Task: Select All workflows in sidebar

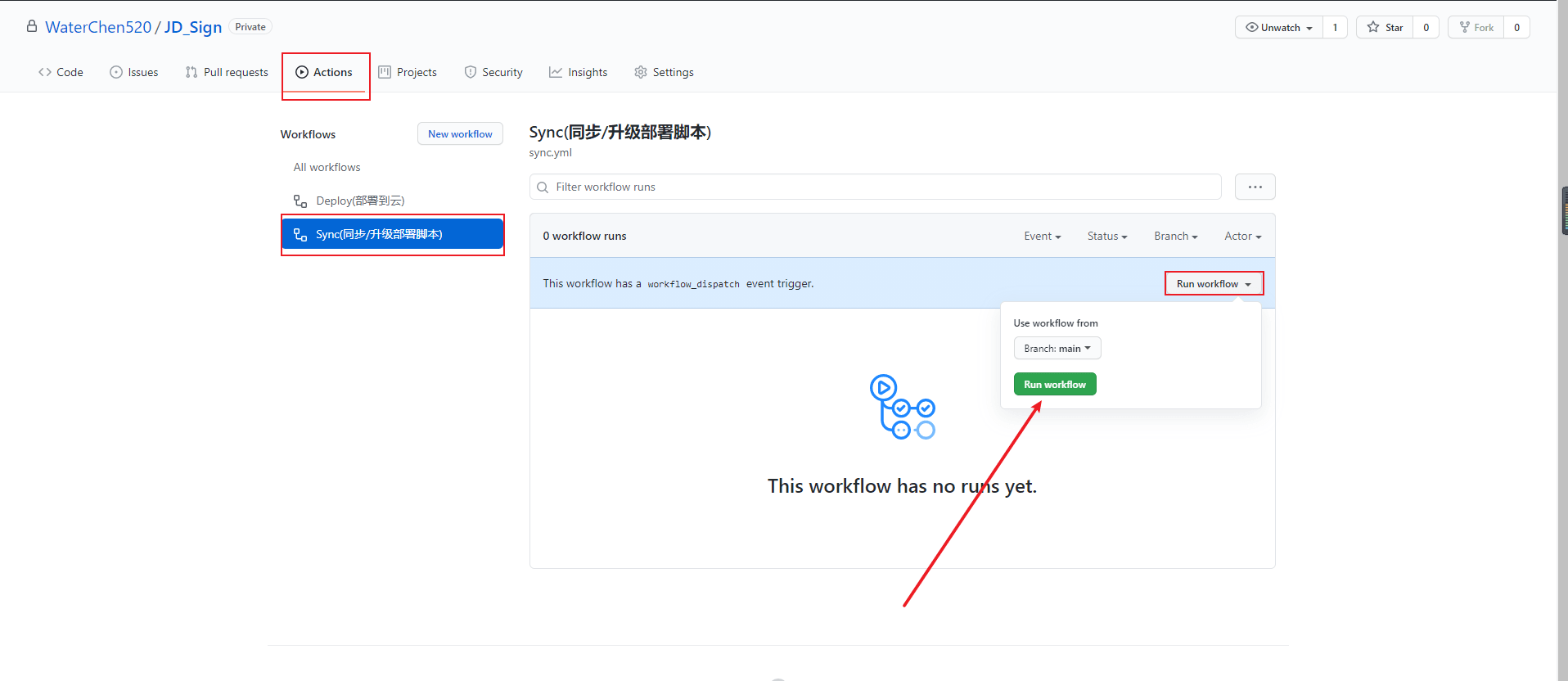Action: tap(327, 167)
